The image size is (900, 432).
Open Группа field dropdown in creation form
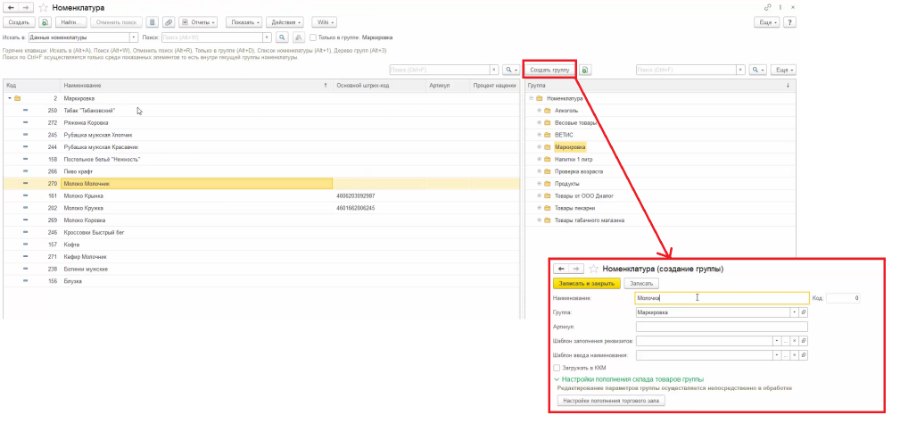point(795,313)
